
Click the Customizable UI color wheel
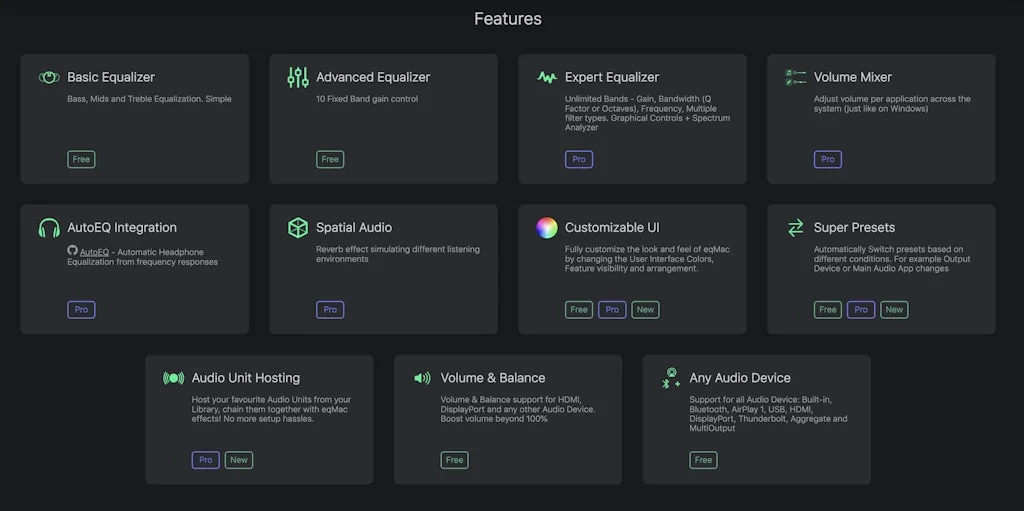pos(546,228)
